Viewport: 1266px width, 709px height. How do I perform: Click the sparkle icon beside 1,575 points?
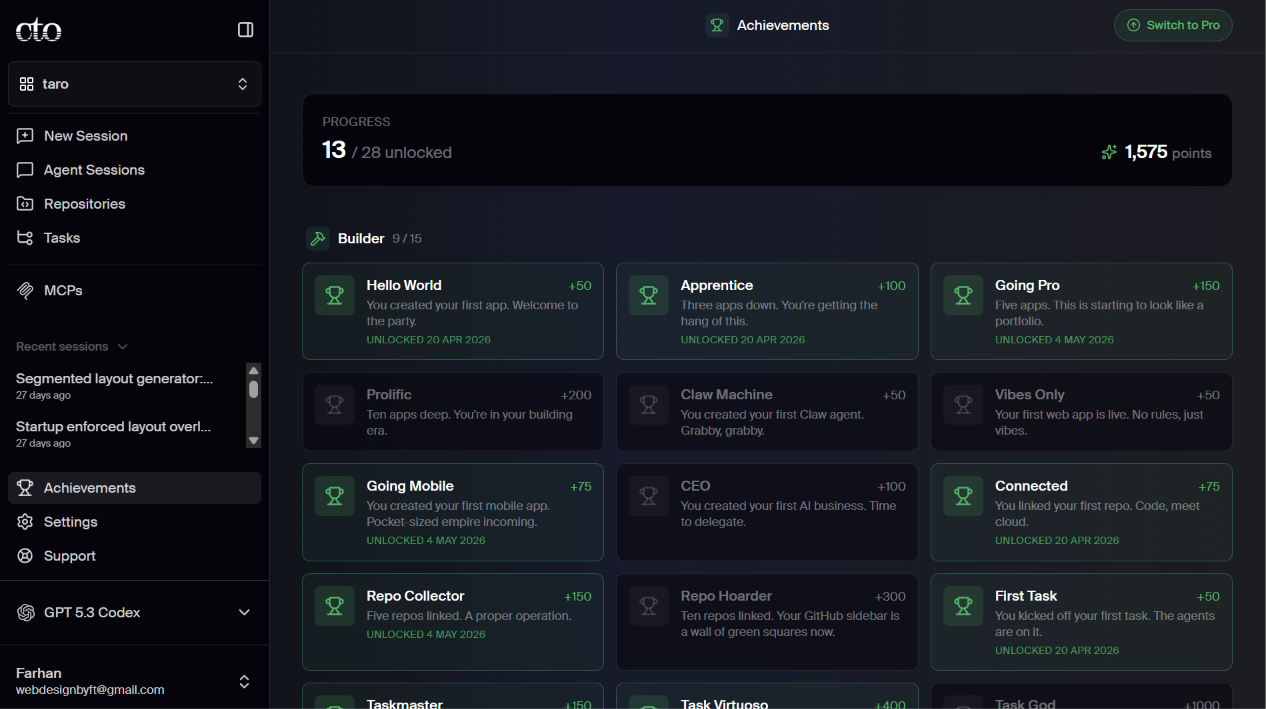click(1109, 152)
